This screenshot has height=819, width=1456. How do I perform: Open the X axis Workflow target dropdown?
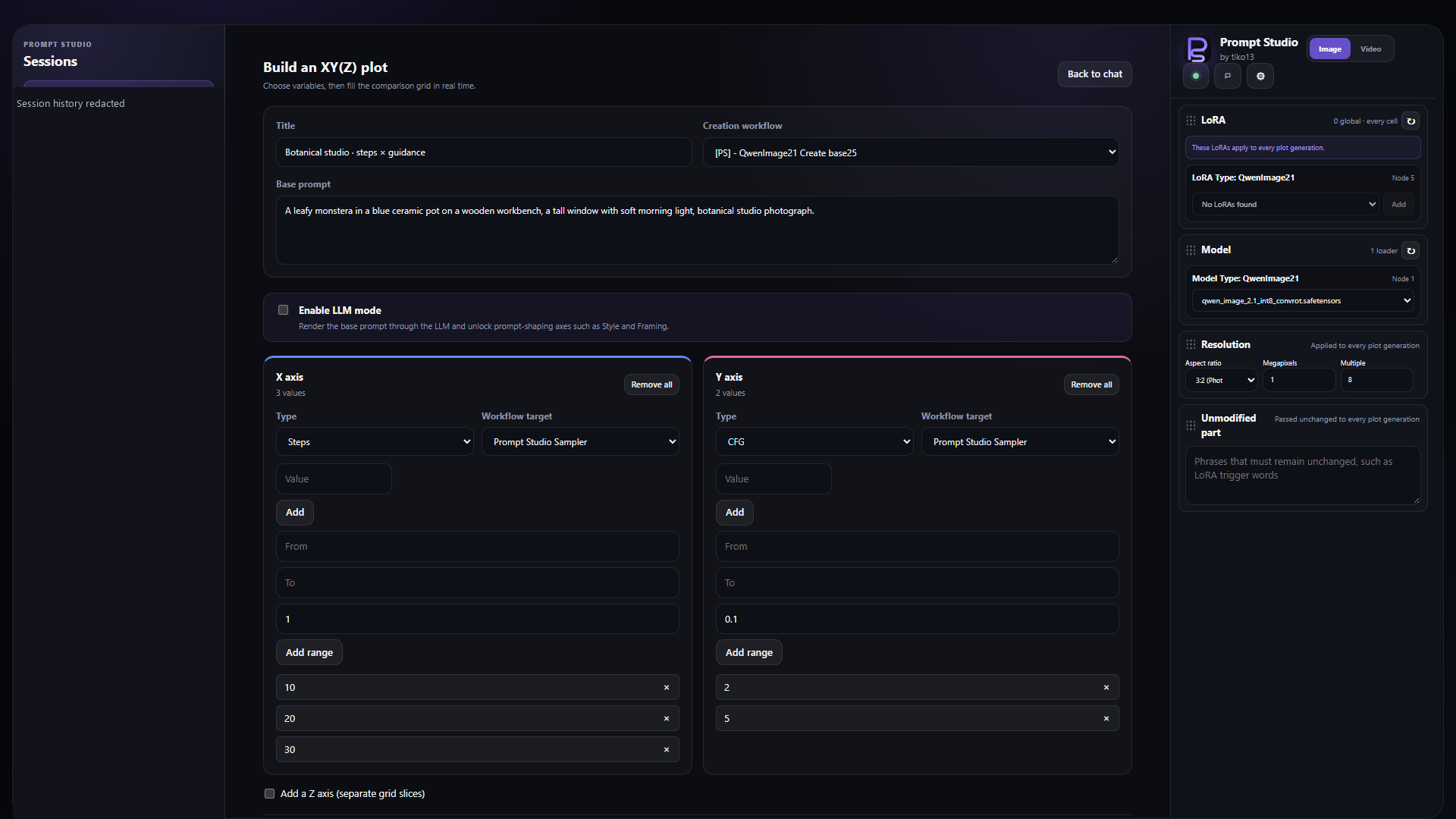(580, 442)
